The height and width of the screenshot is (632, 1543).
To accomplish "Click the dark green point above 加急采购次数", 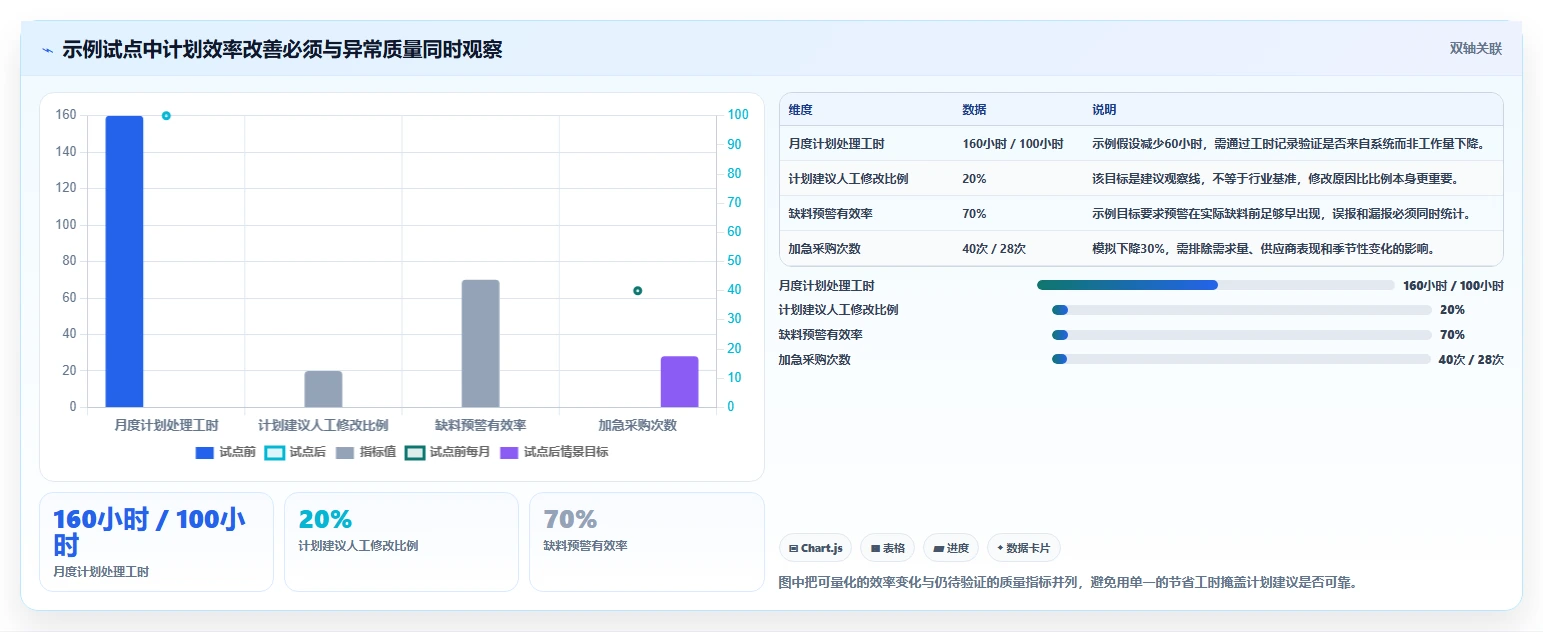I will pyautogui.click(x=637, y=291).
